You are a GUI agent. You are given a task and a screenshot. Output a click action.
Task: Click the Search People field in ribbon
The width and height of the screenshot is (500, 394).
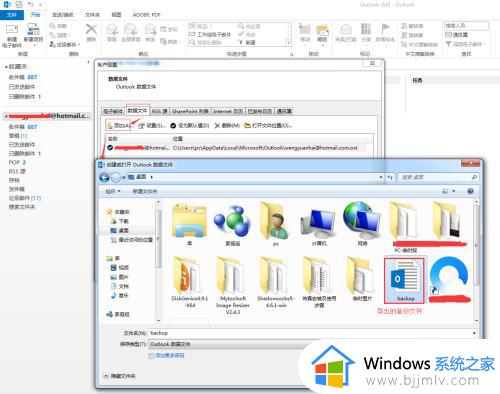point(466,26)
